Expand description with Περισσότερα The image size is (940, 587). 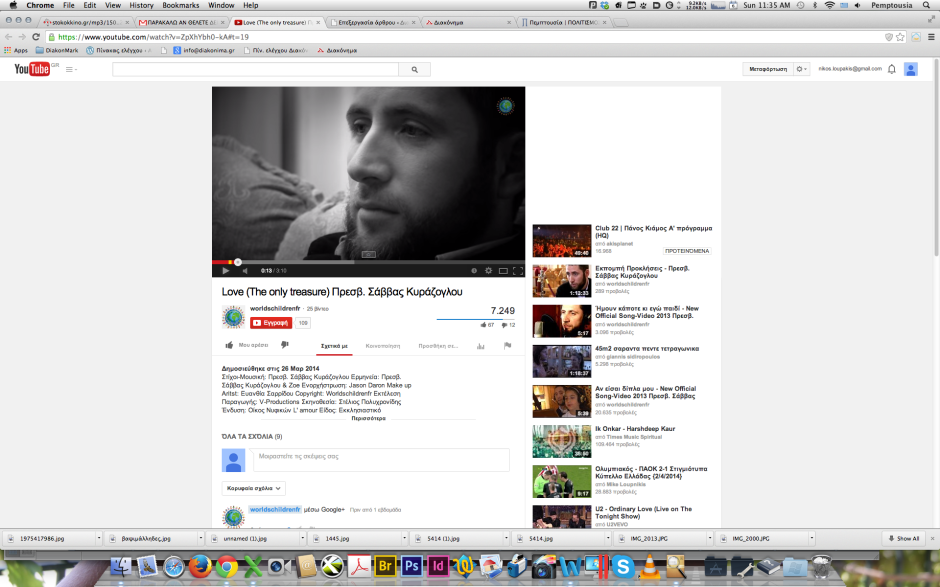tap(369, 419)
